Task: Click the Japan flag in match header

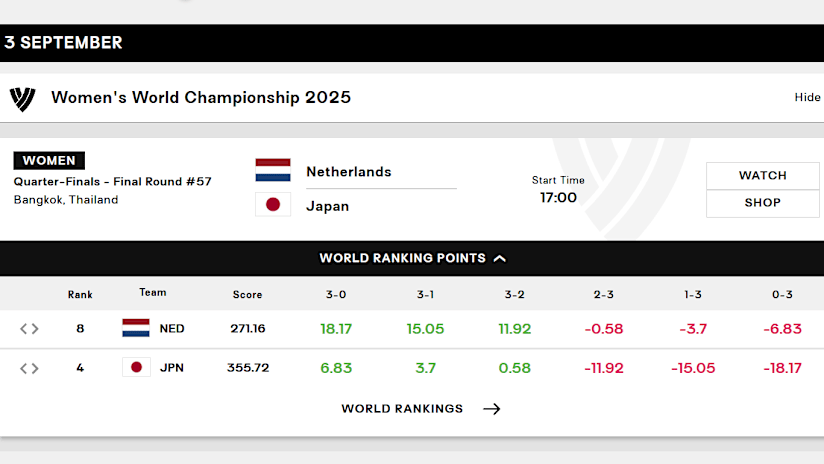Action: pyautogui.click(x=273, y=205)
